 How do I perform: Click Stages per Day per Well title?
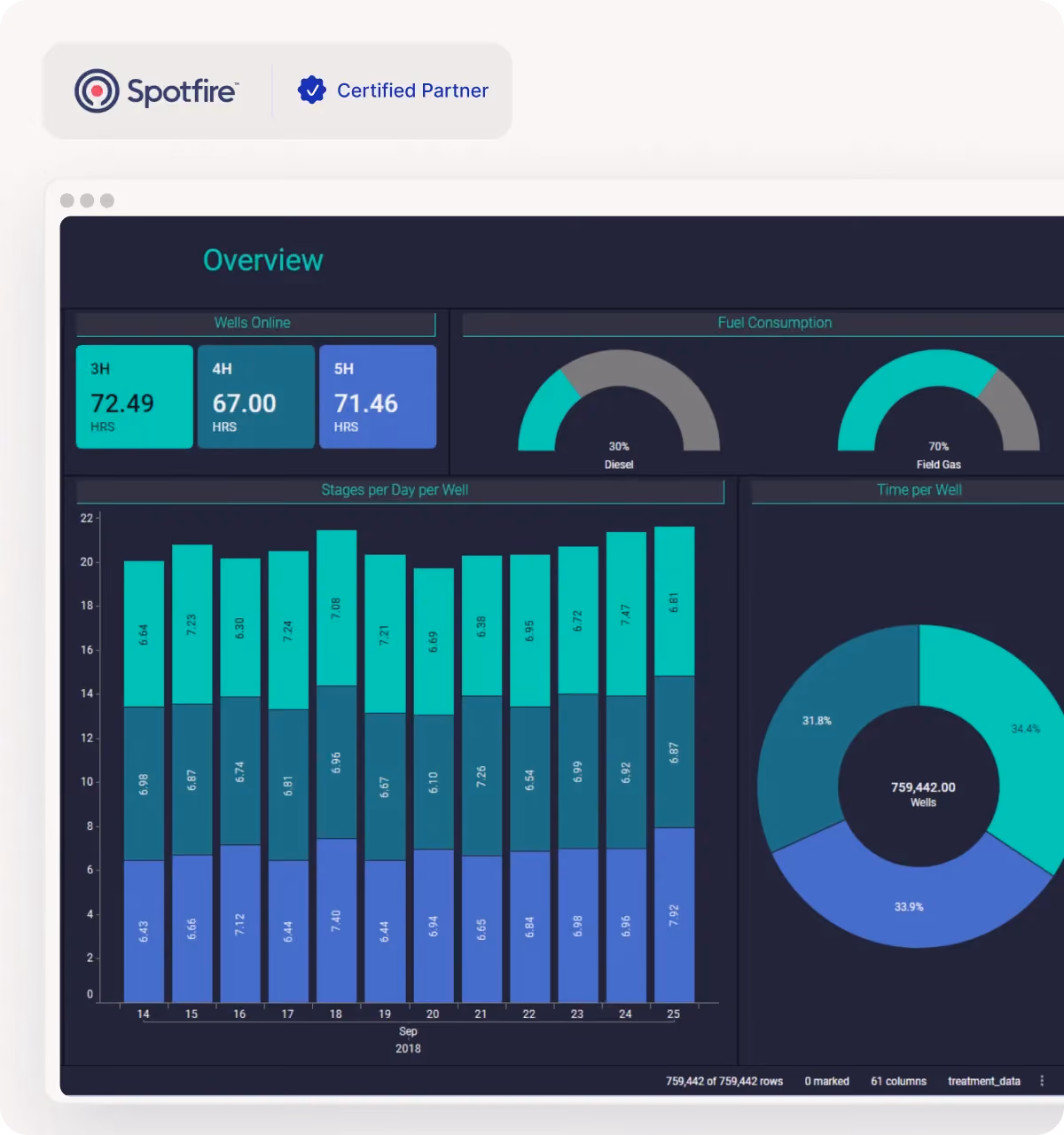tap(395, 489)
